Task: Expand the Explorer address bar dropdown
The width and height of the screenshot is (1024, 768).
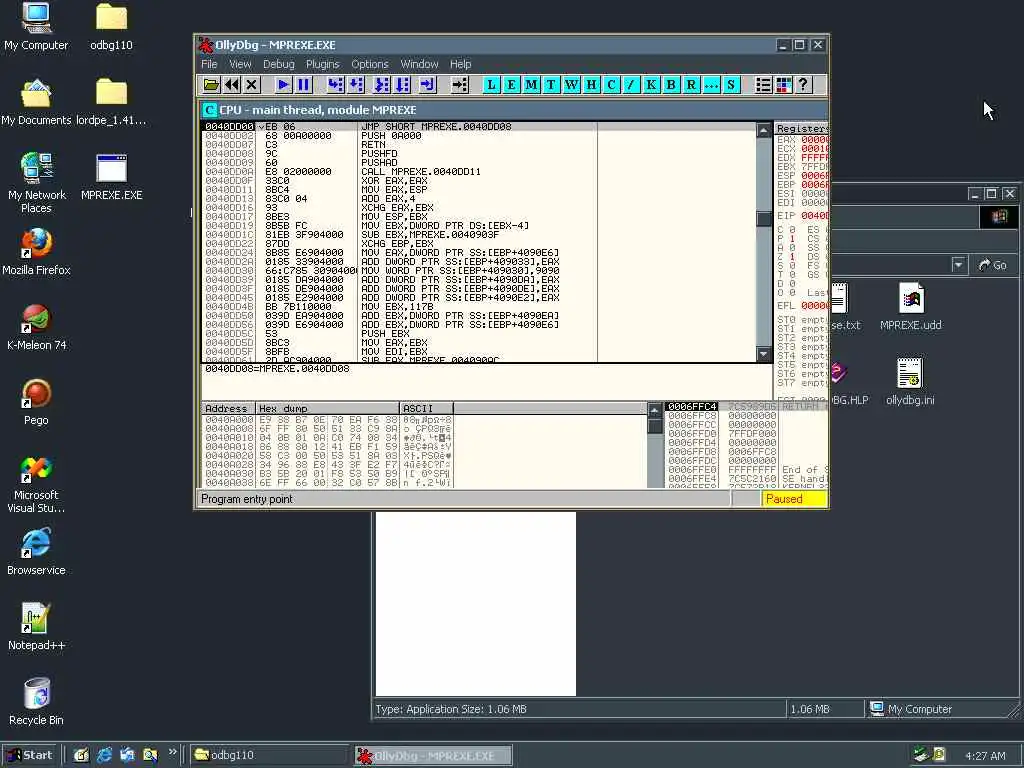Action: tap(958, 265)
